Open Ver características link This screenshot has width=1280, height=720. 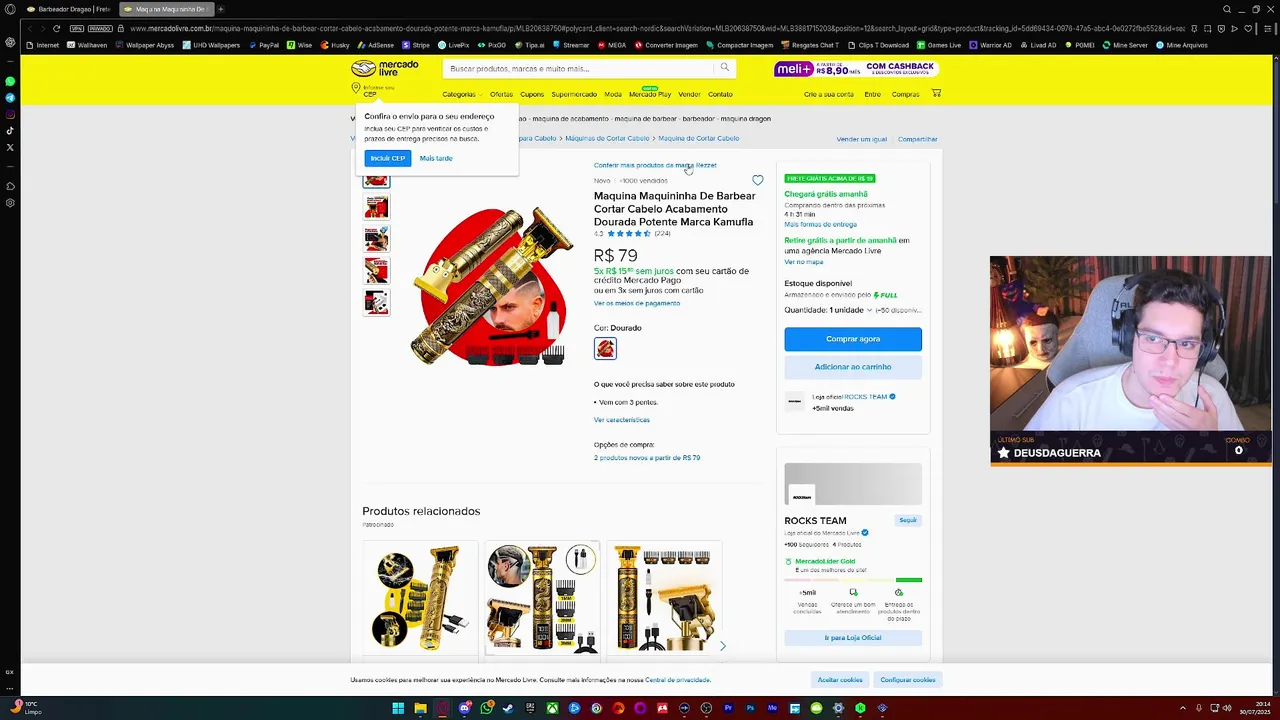coord(622,420)
